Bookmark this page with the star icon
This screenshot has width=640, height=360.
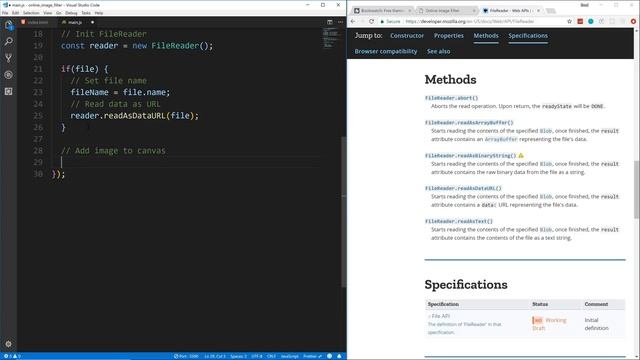coord(569,21)
